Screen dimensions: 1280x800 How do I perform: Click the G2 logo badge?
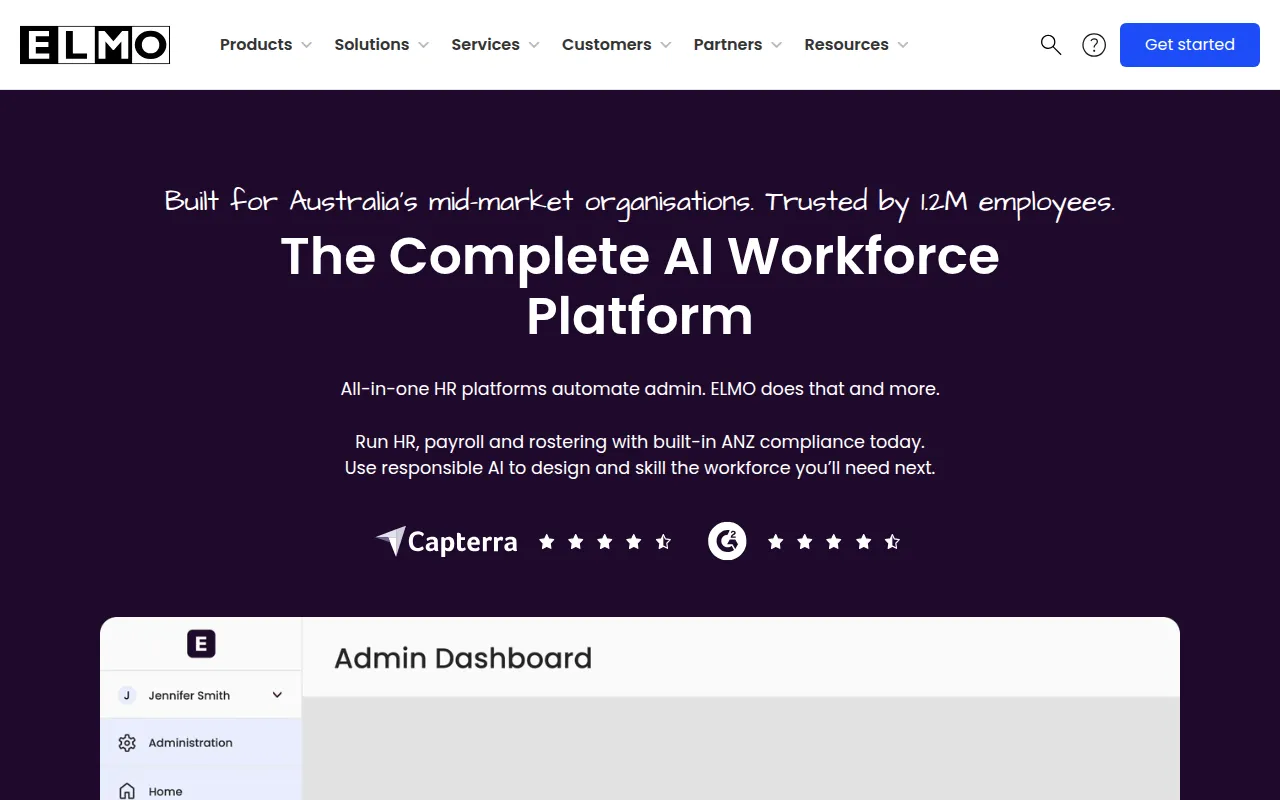[727, 541]
